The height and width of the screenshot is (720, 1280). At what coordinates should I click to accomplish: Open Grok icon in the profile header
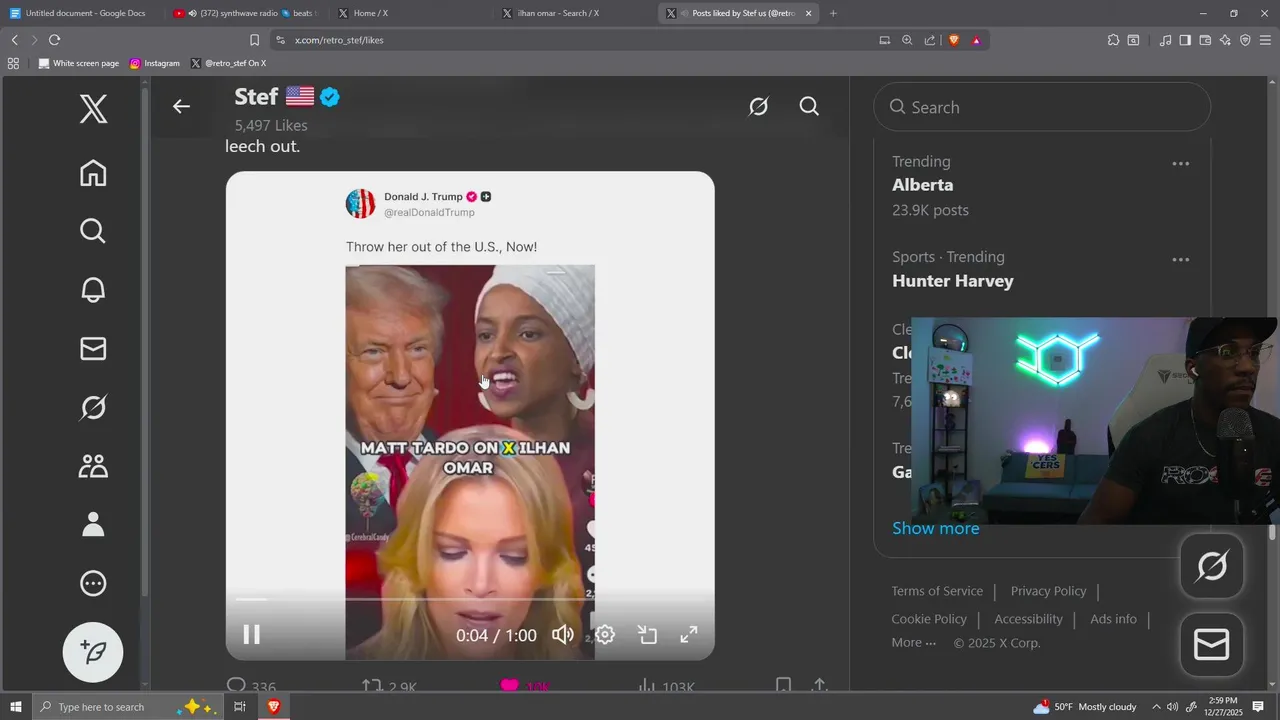coord(759,106)
